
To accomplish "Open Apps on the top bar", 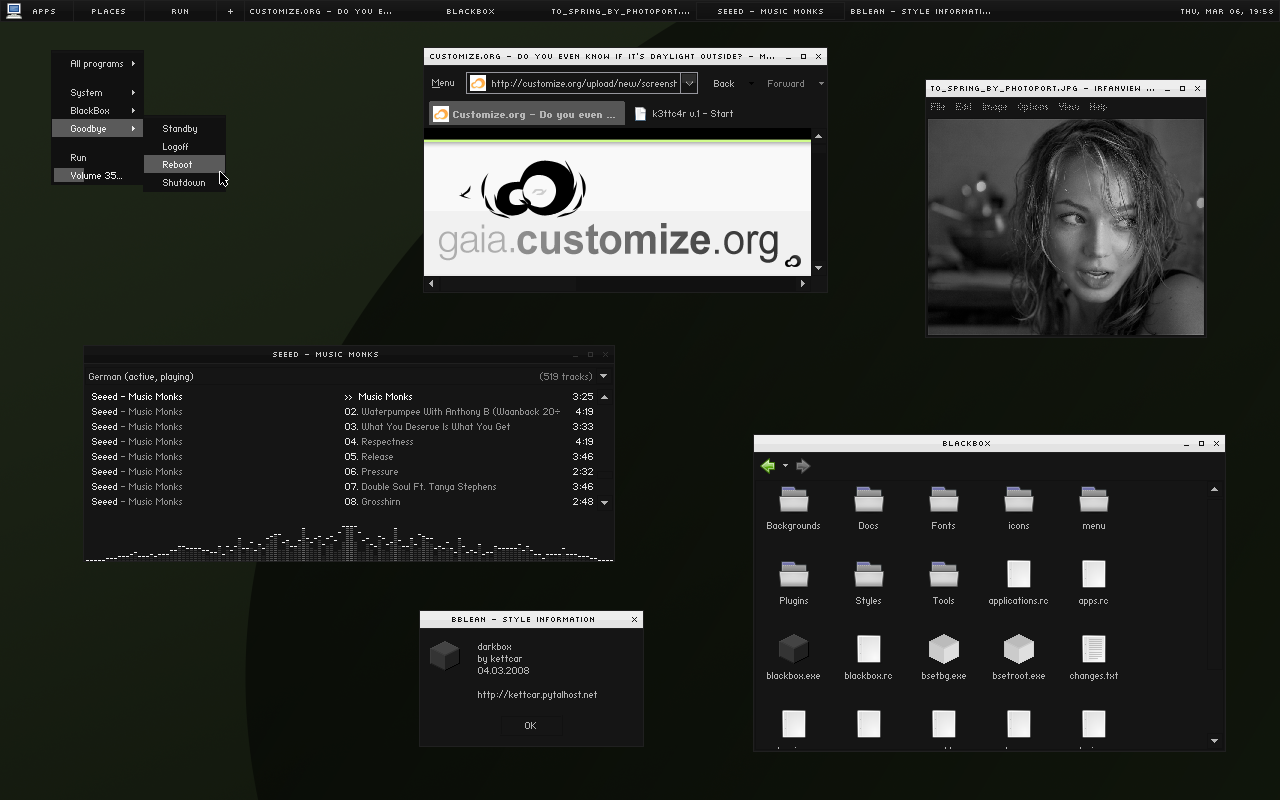I will point(44,12).
